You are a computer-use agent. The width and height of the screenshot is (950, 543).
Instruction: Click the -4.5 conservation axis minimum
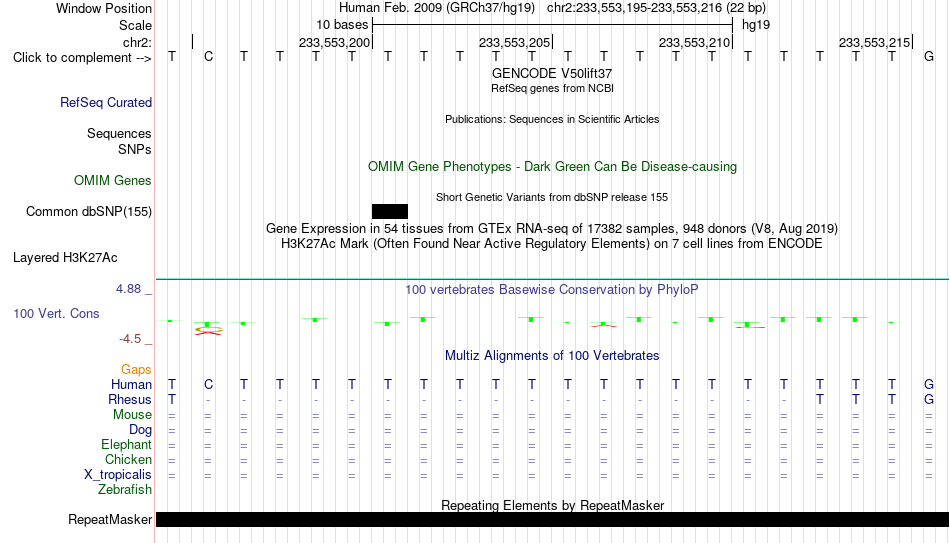[130, 339]
